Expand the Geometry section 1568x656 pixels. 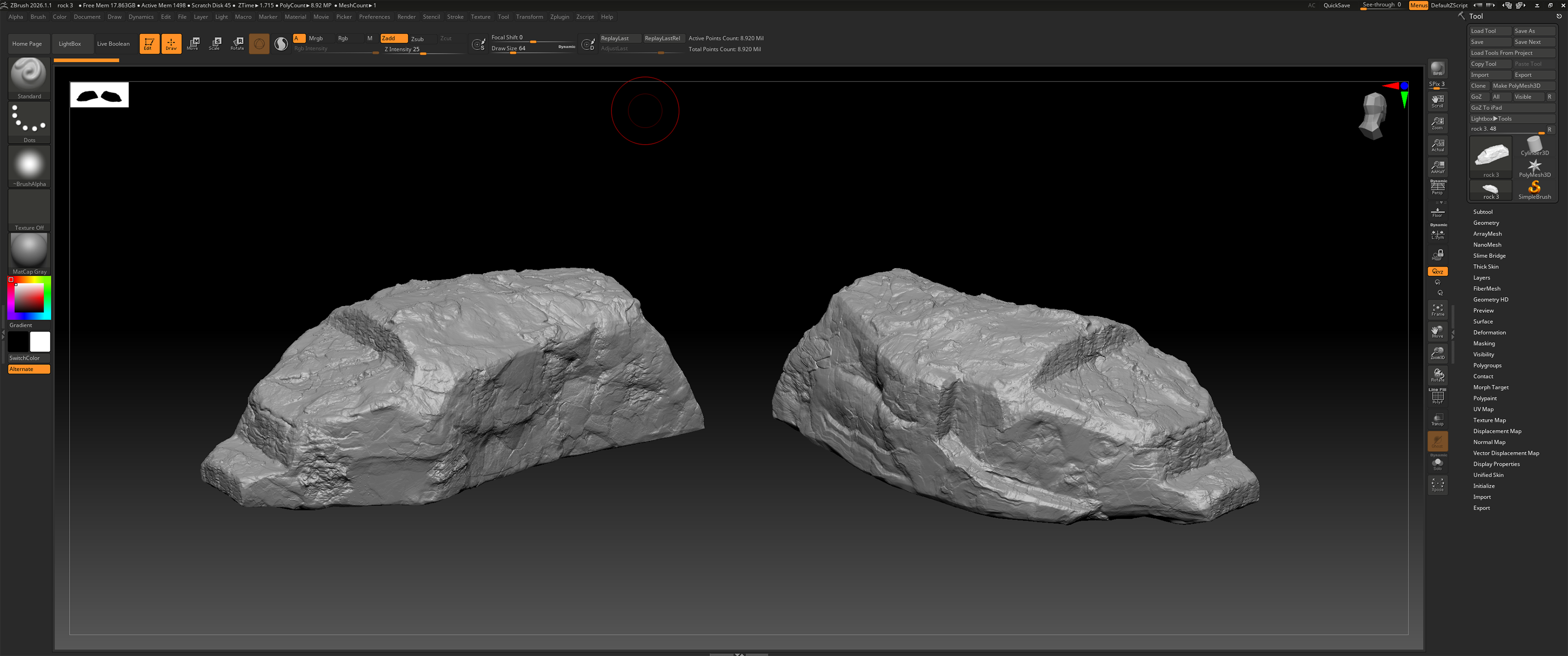click(1485, 223)
